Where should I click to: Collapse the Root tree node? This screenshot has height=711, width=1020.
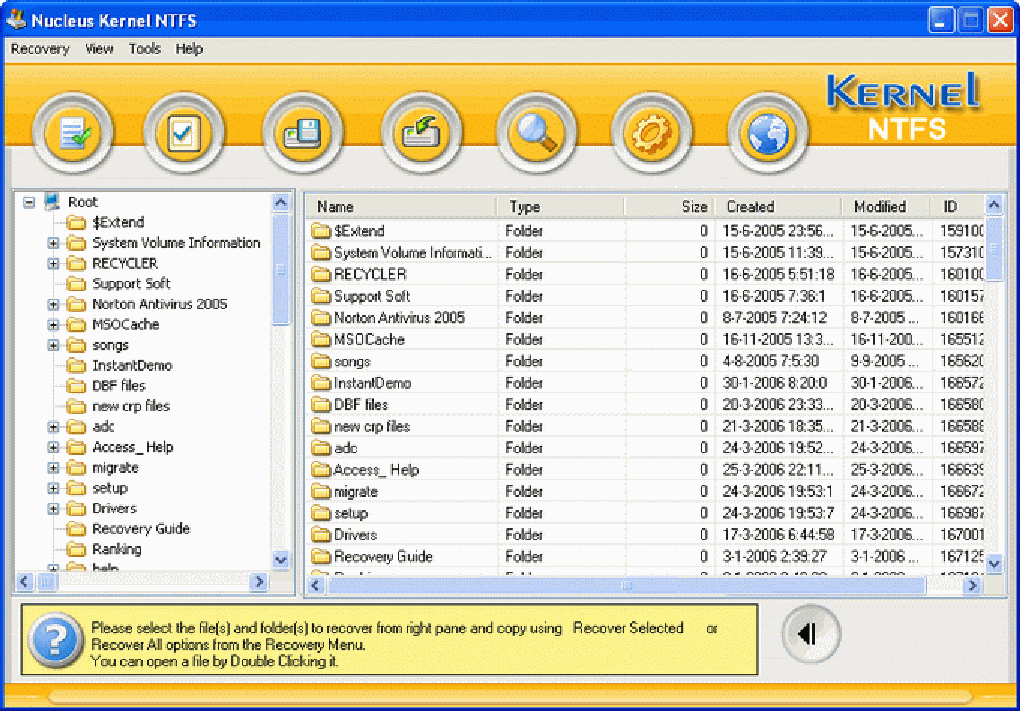pyautogui.click(x=29, y=202)
